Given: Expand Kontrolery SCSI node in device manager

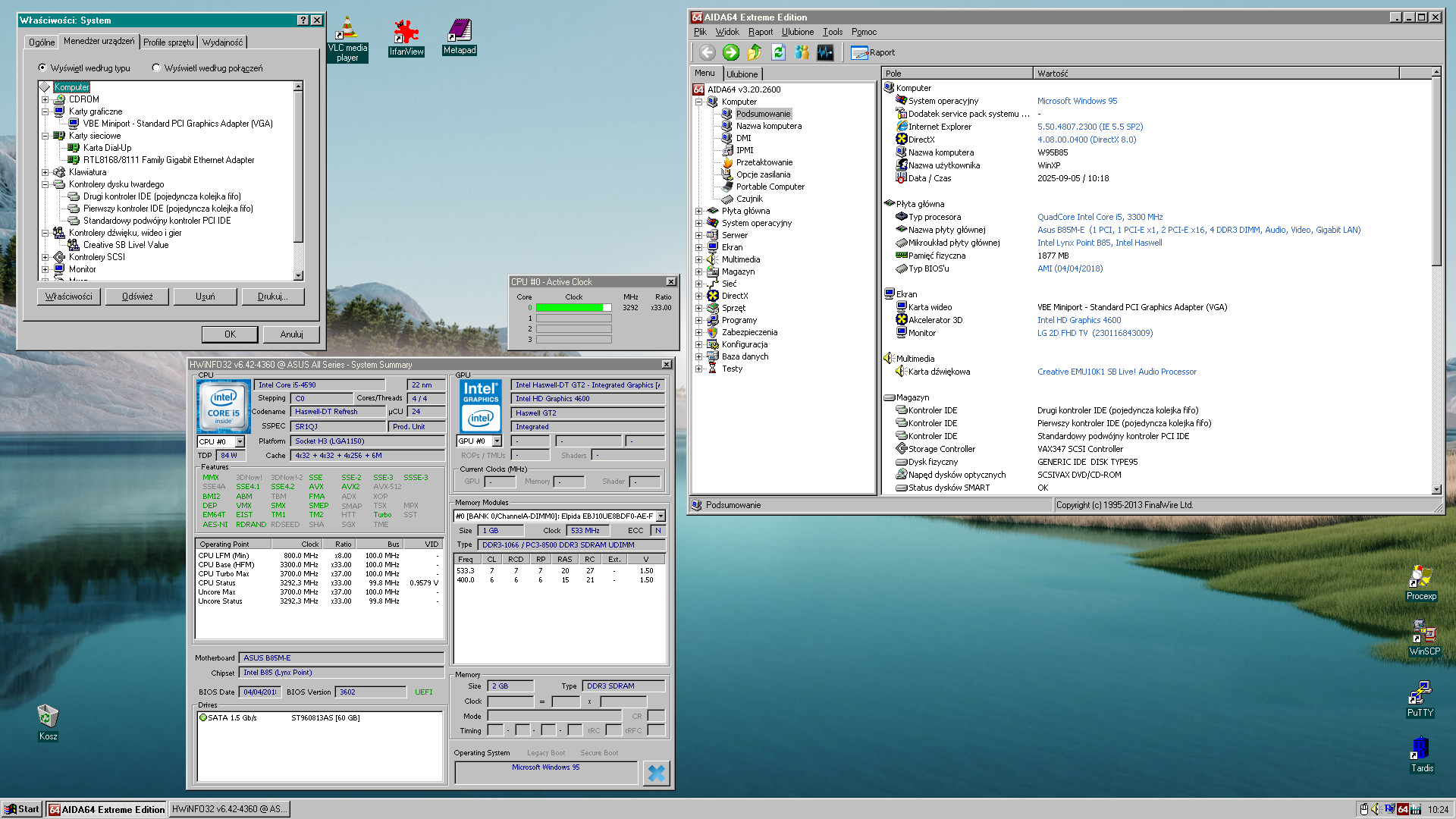Looking at the screenshot, I should [x=45, y=257].
